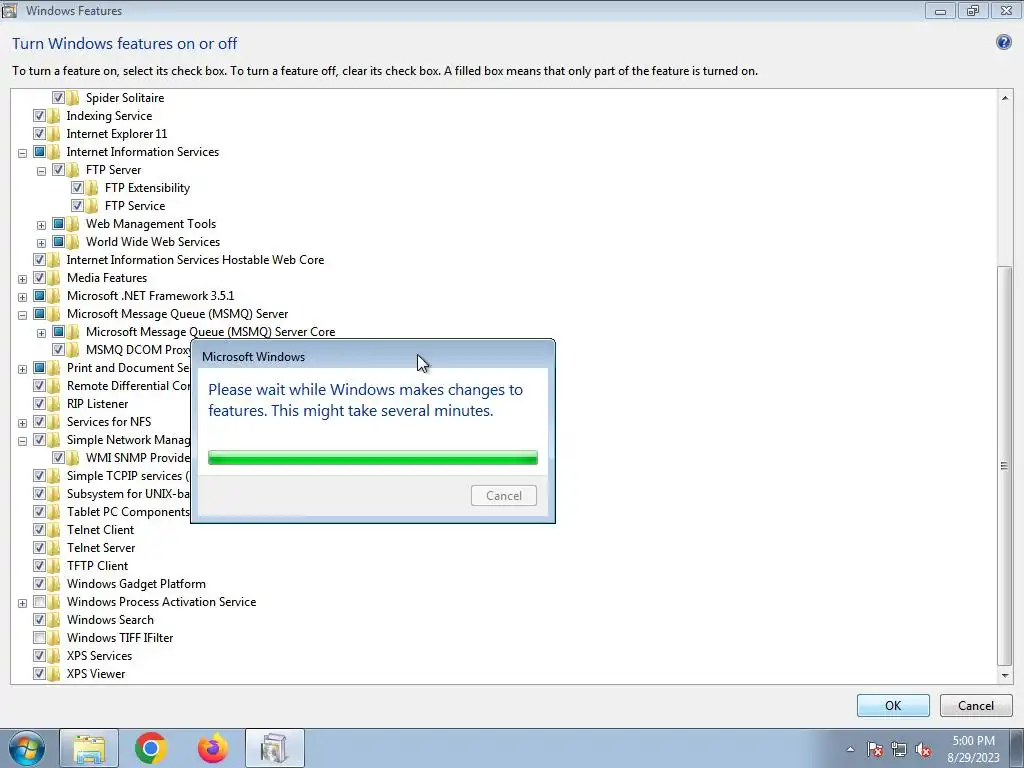1024x768 pixels.
Task: Click the Windows Features title bar icon
Action: [x=9, y=10]
